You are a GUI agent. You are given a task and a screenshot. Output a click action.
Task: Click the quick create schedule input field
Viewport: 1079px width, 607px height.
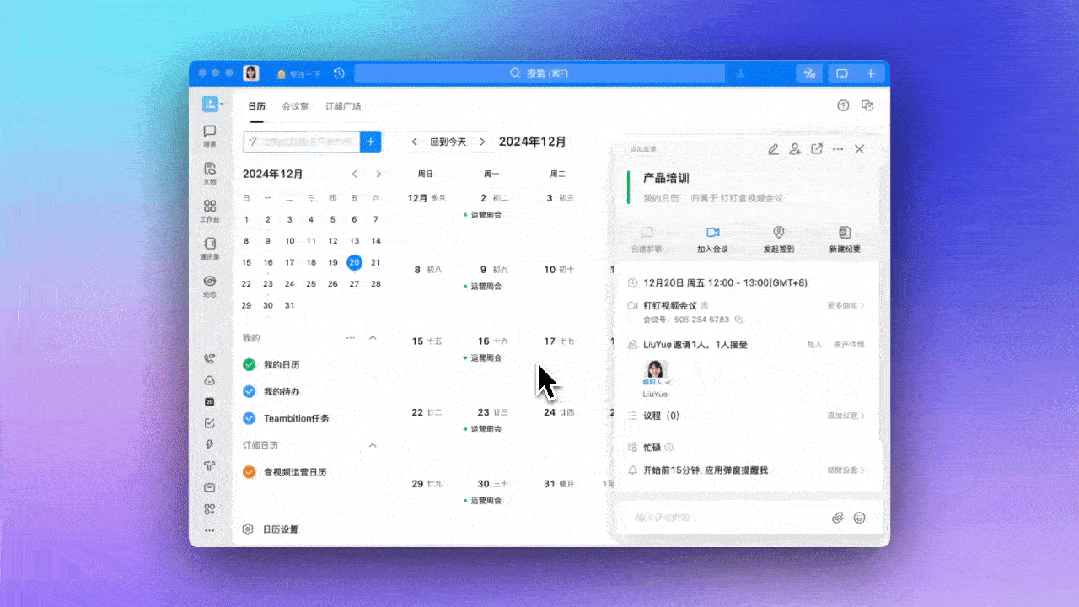(x=301, y=142)
